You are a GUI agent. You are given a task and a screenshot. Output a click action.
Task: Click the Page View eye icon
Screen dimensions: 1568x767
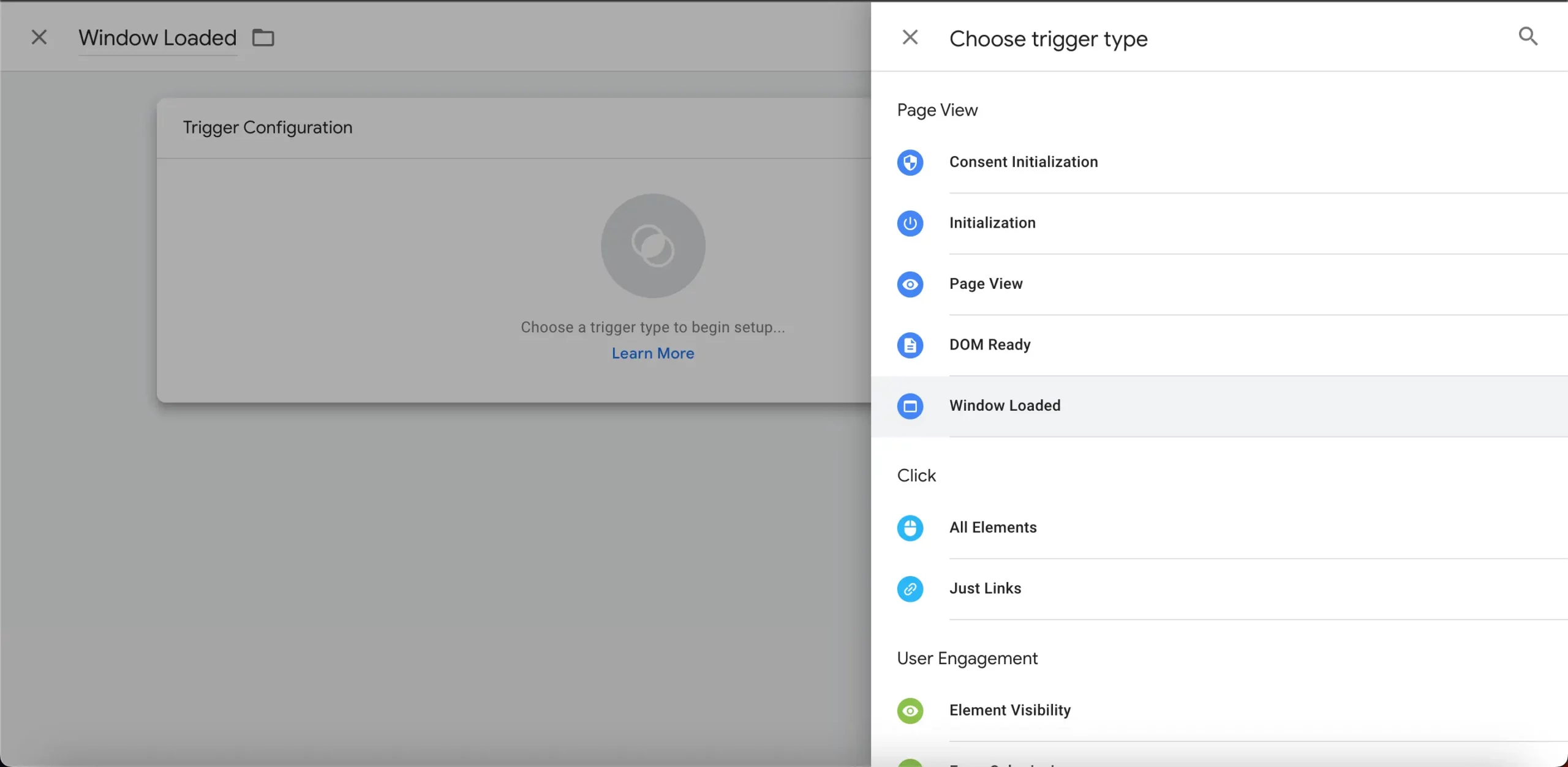pos(910,284)
